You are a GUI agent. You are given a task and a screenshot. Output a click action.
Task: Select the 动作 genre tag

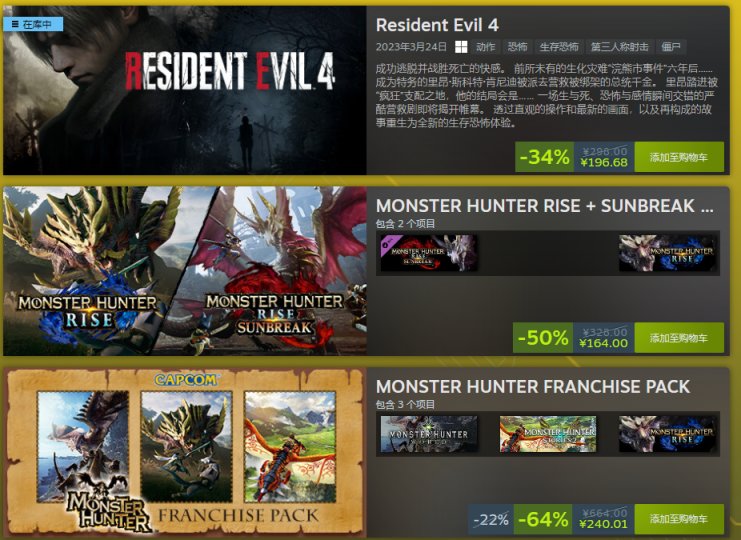[x=485, y=47]
